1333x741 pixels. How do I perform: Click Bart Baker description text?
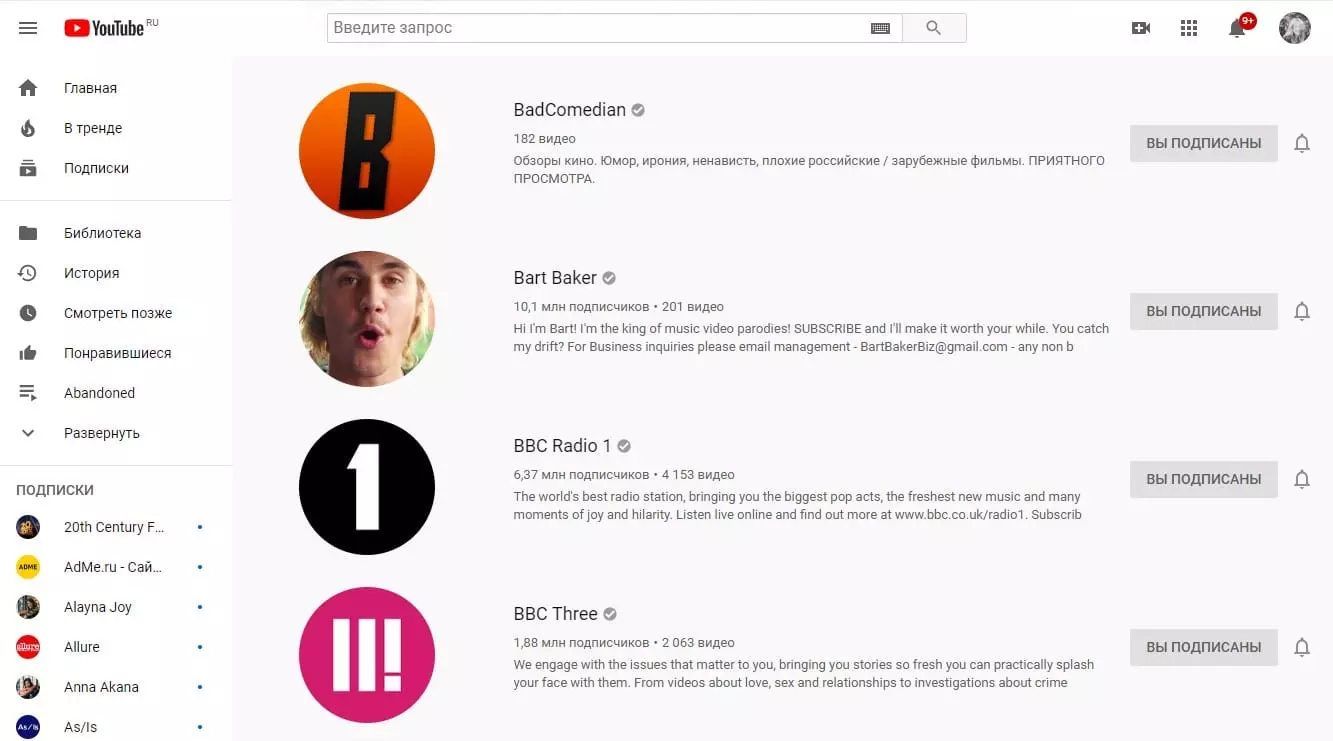[x=811, y=338]
